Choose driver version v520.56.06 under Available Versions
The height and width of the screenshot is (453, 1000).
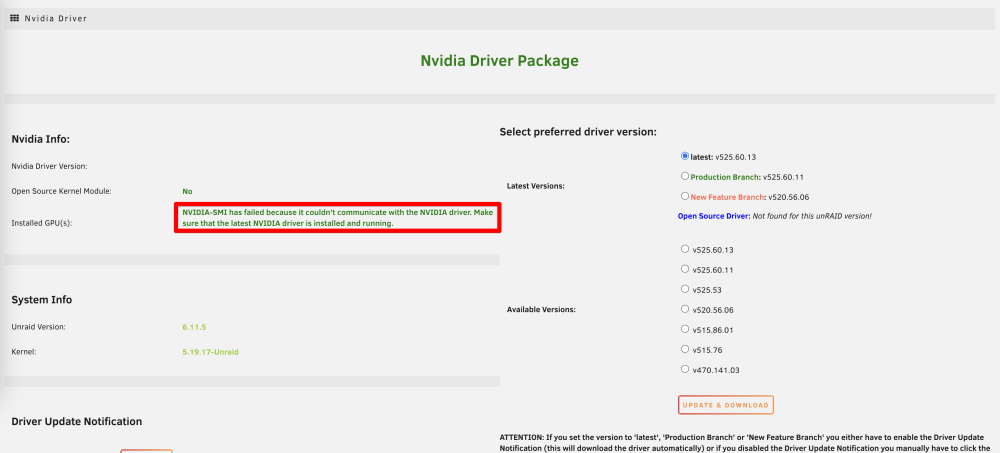tap(685, 309)
